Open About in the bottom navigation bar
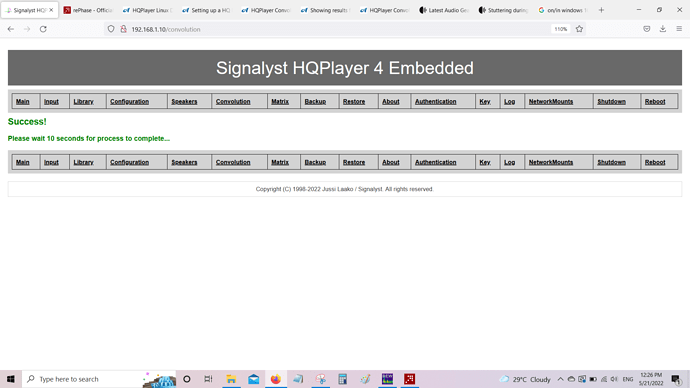Screen dimensions: 690x388 (390, 162)
